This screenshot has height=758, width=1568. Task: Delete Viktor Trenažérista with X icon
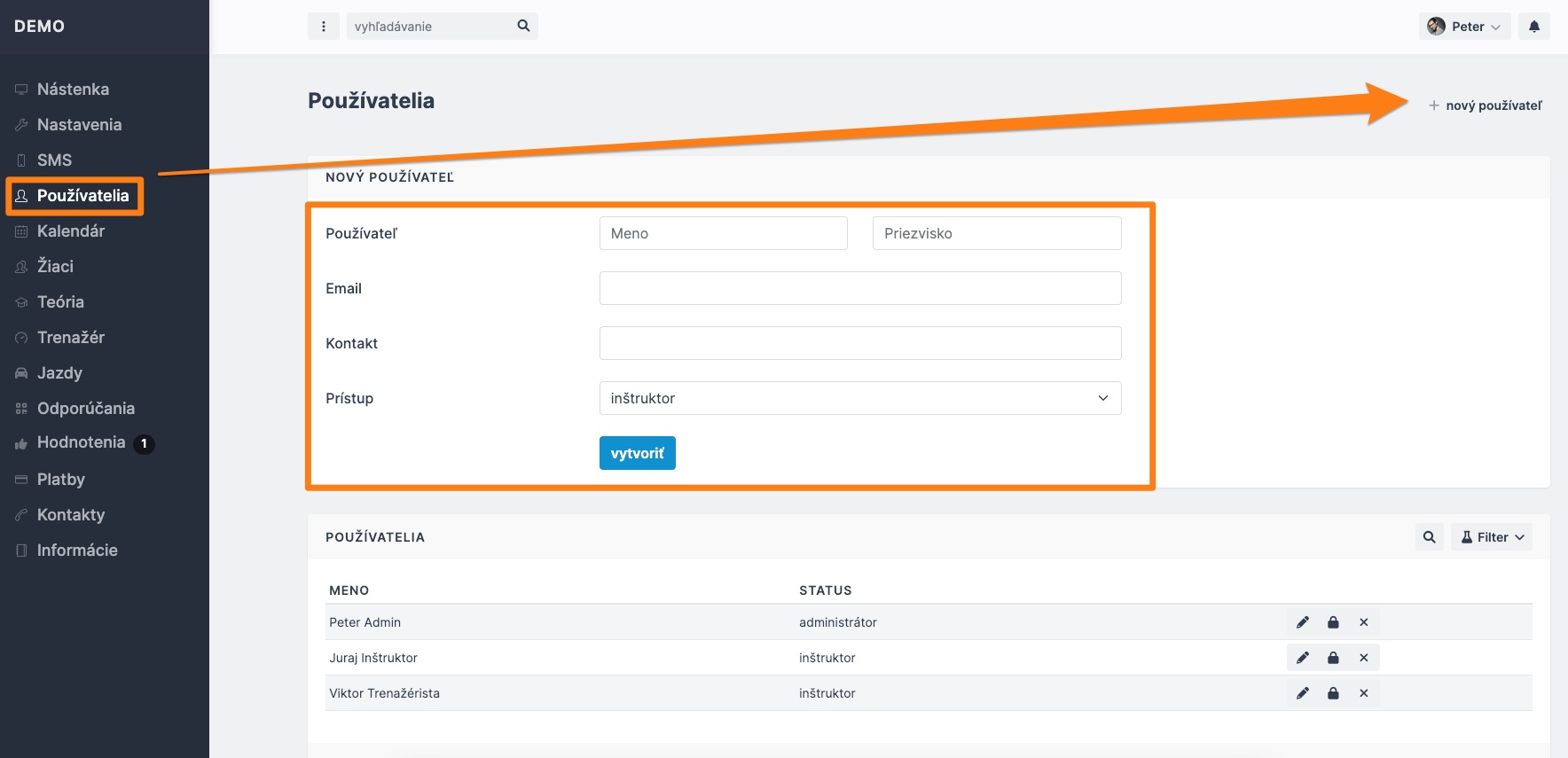(1364, 693)
